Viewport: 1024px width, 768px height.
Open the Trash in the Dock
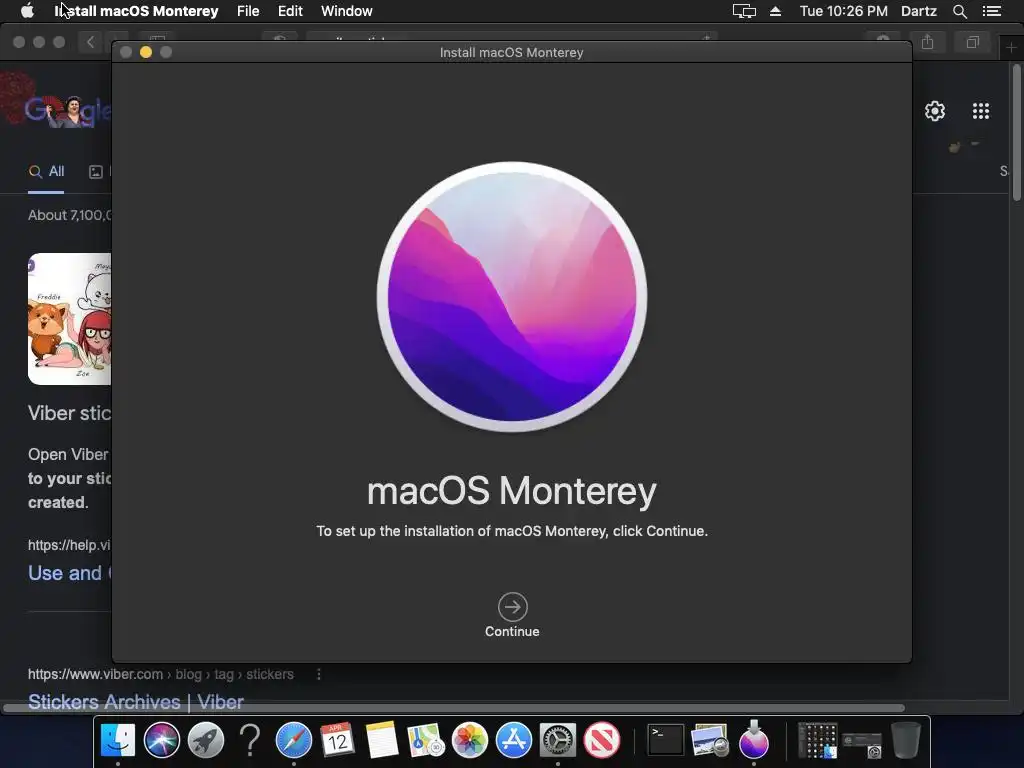[906, 740]
